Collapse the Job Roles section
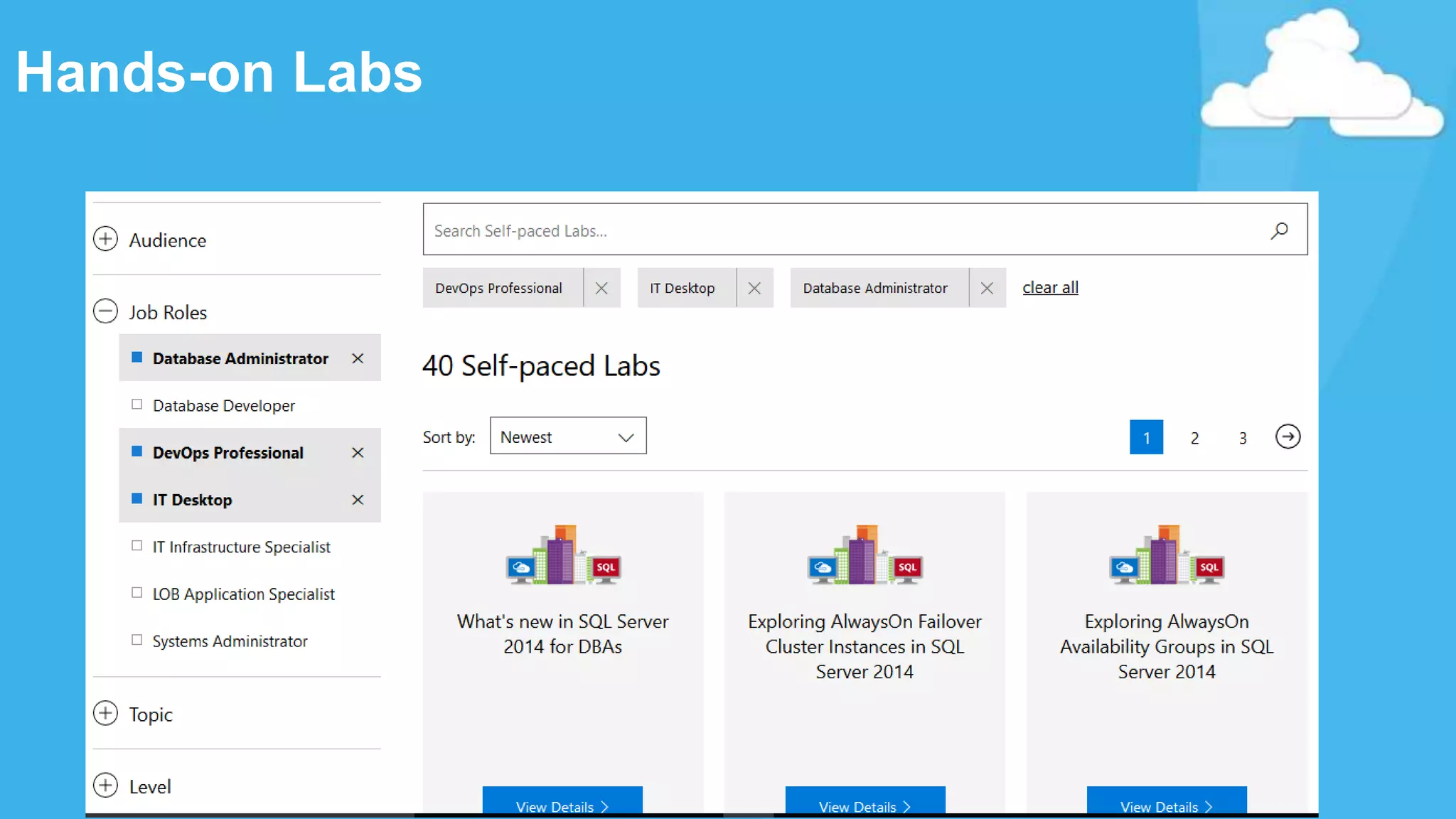The width and height of the screenshot is (1456, 819). (105, 311)
